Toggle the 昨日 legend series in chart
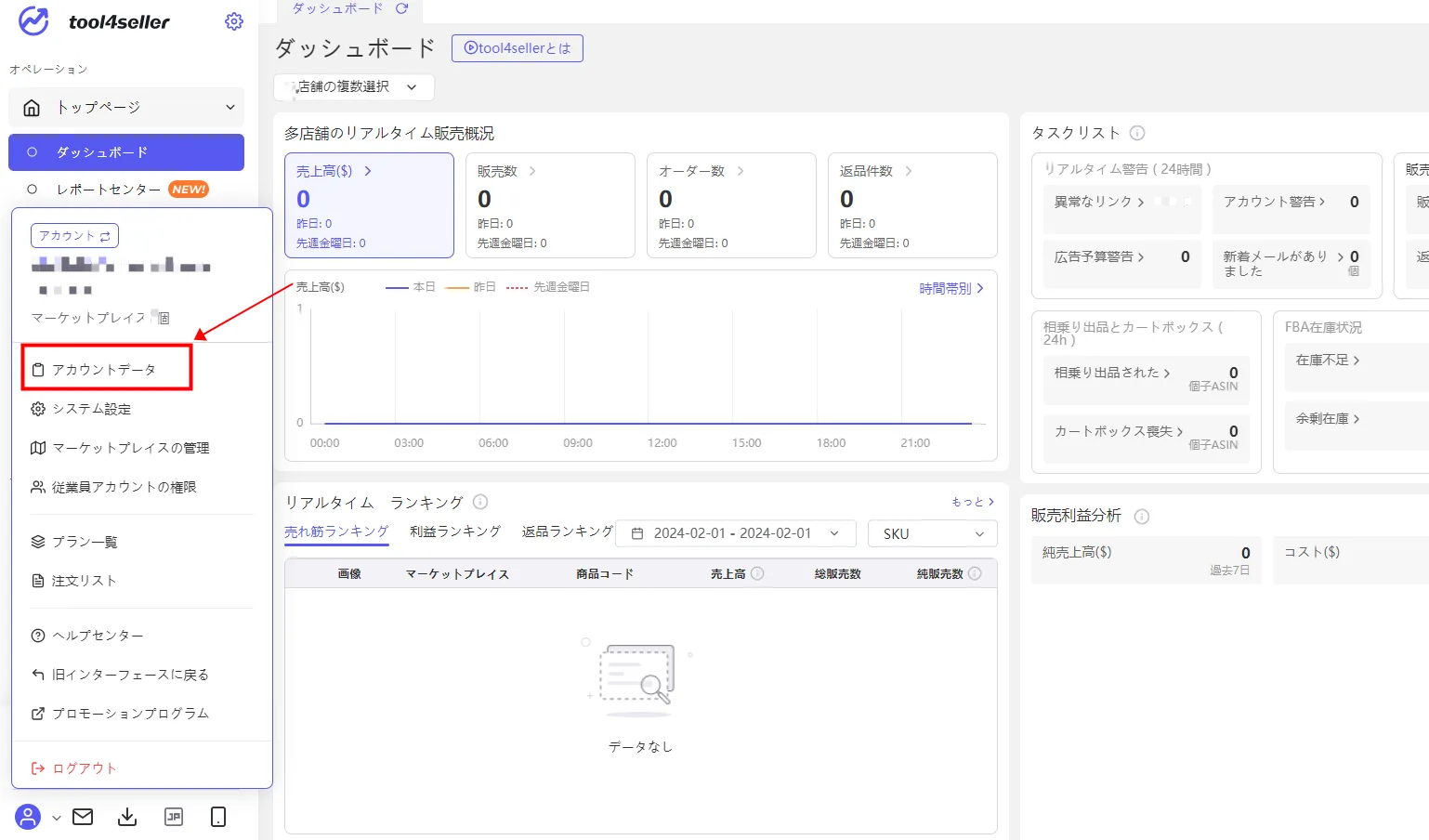 (471, 287)
